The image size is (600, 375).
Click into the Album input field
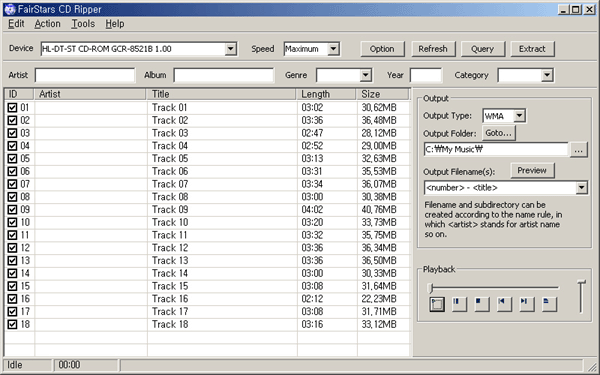tap(223, 75)
